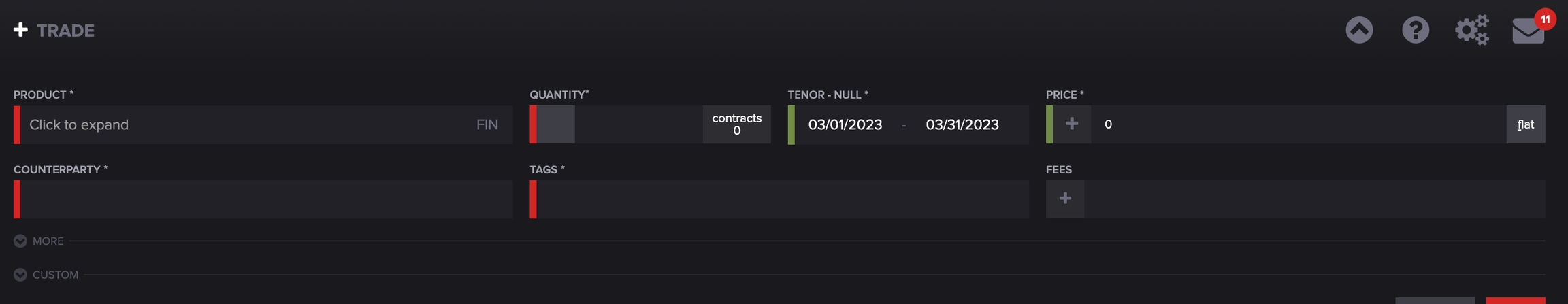Select the tenor end date 03/31/2023
1568x304 pixels.
(962, 124)
